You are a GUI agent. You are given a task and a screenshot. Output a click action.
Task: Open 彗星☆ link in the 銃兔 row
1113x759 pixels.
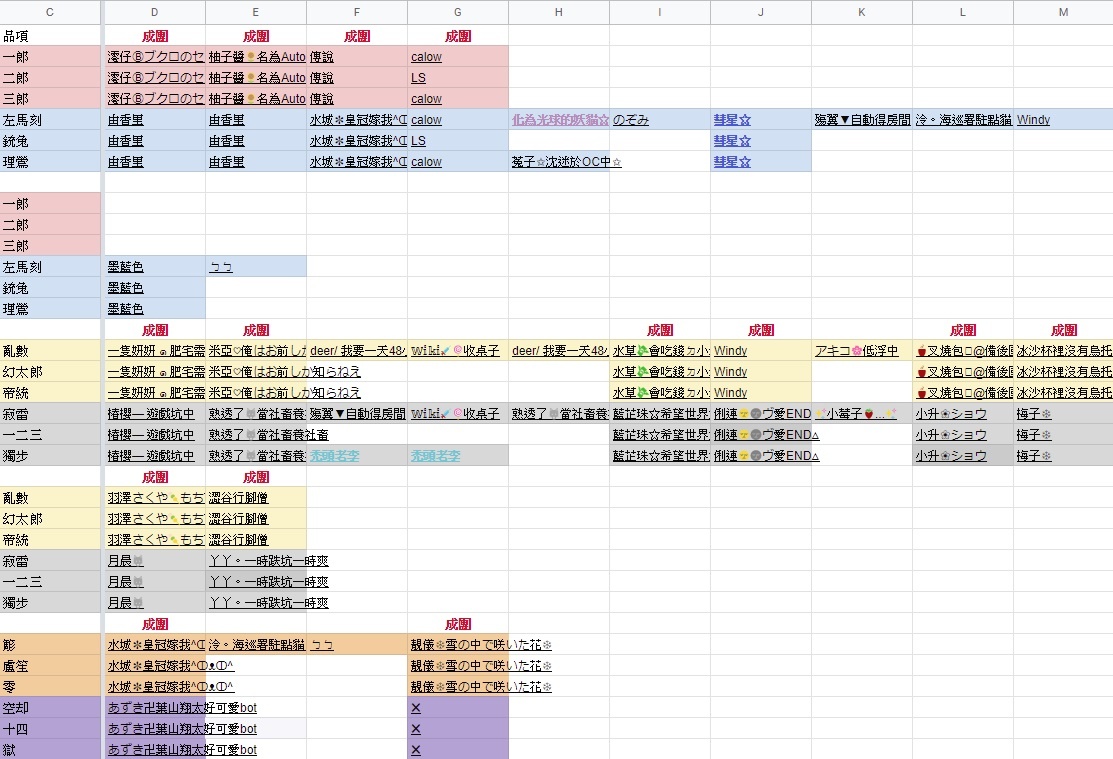(732, 141)
